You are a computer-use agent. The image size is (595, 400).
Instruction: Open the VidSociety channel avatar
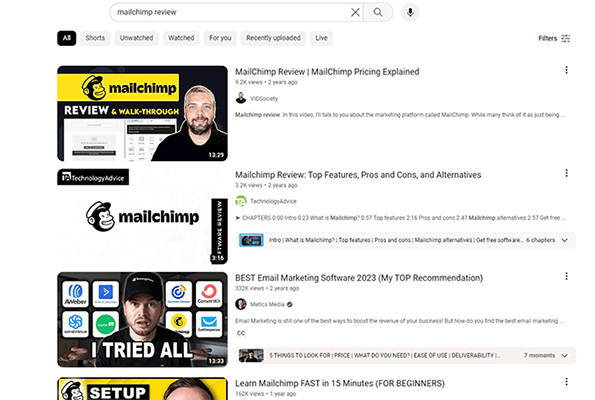pos(241,98)
